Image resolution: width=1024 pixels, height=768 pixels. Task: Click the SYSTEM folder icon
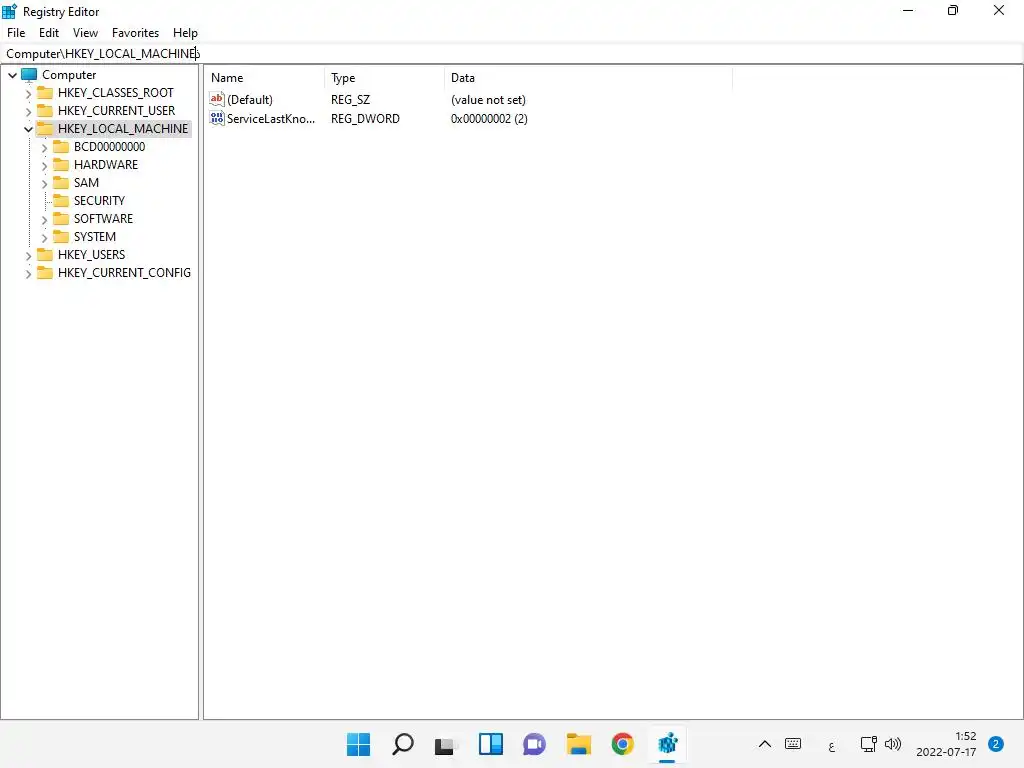pos(61,236)
